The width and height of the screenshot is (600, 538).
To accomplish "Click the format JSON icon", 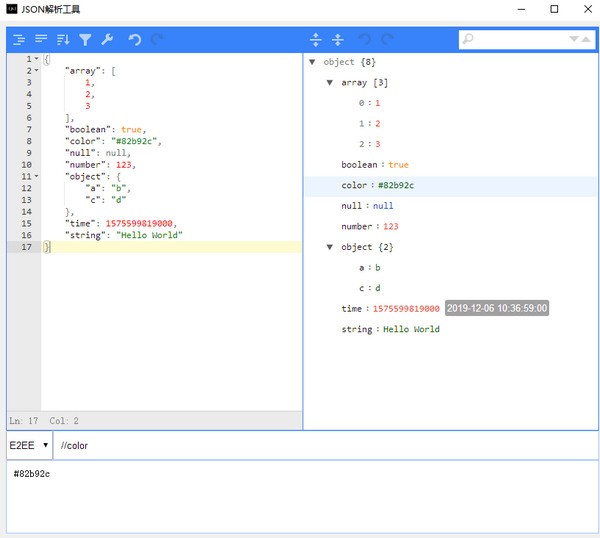I will point(19,40).
